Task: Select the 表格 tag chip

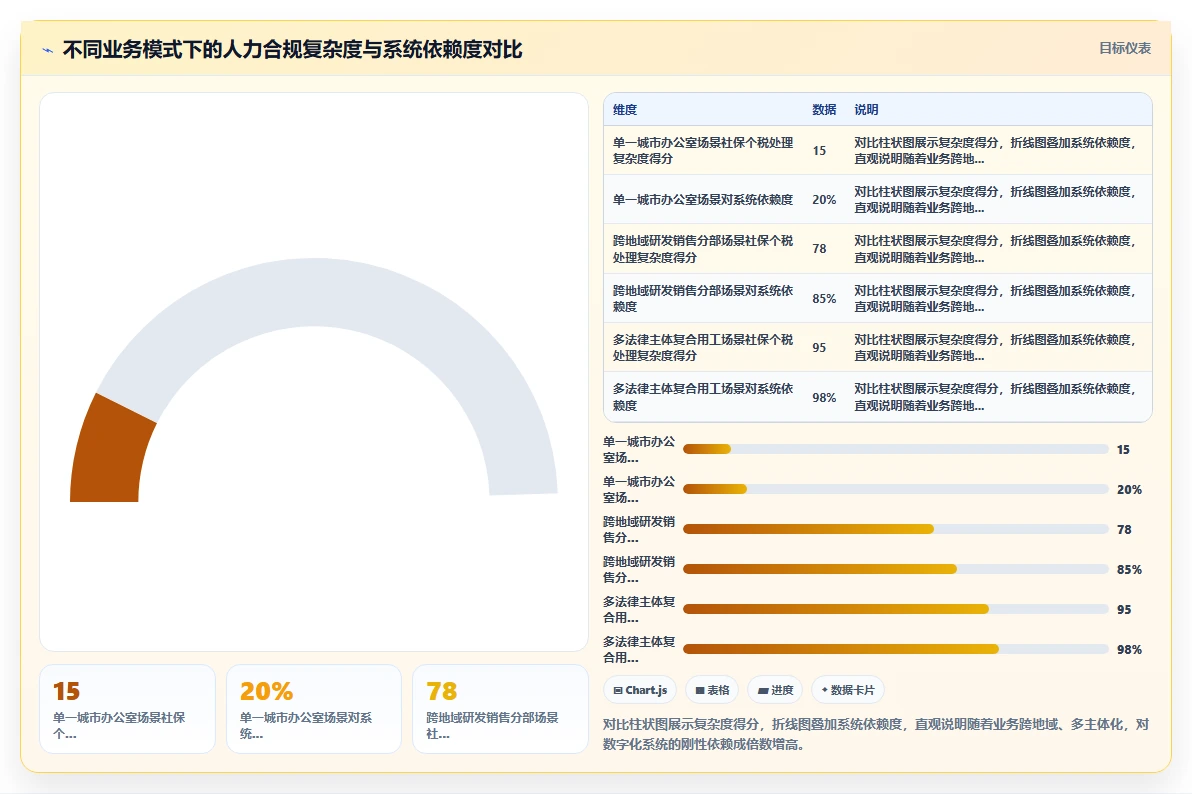Action: (712, 690)
